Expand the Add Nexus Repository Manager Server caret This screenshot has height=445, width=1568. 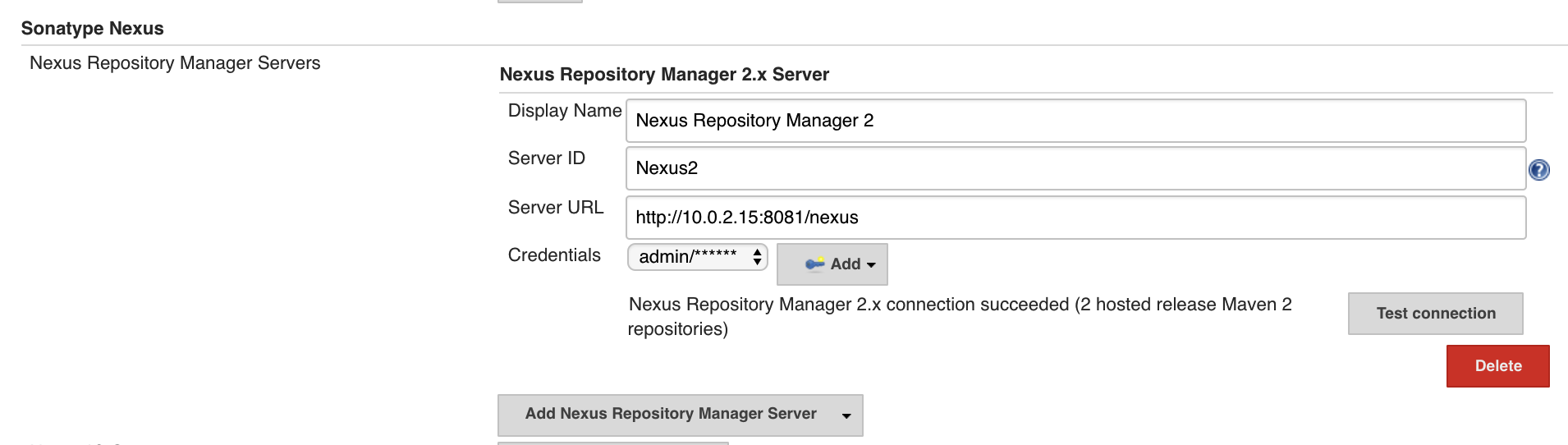pos(846,415)
